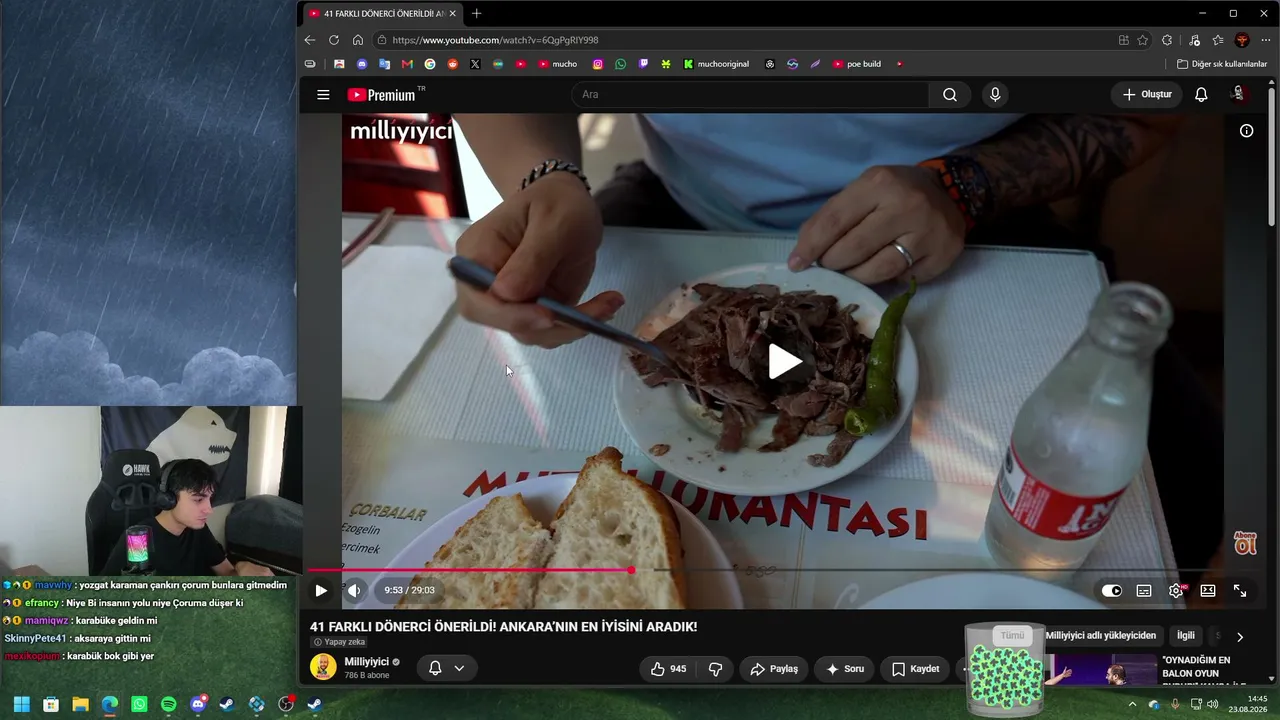Show hidden system tray icons chevron
Image resolution: width=1280 pixels, height=720 pixels.
tap(1132, 704)
